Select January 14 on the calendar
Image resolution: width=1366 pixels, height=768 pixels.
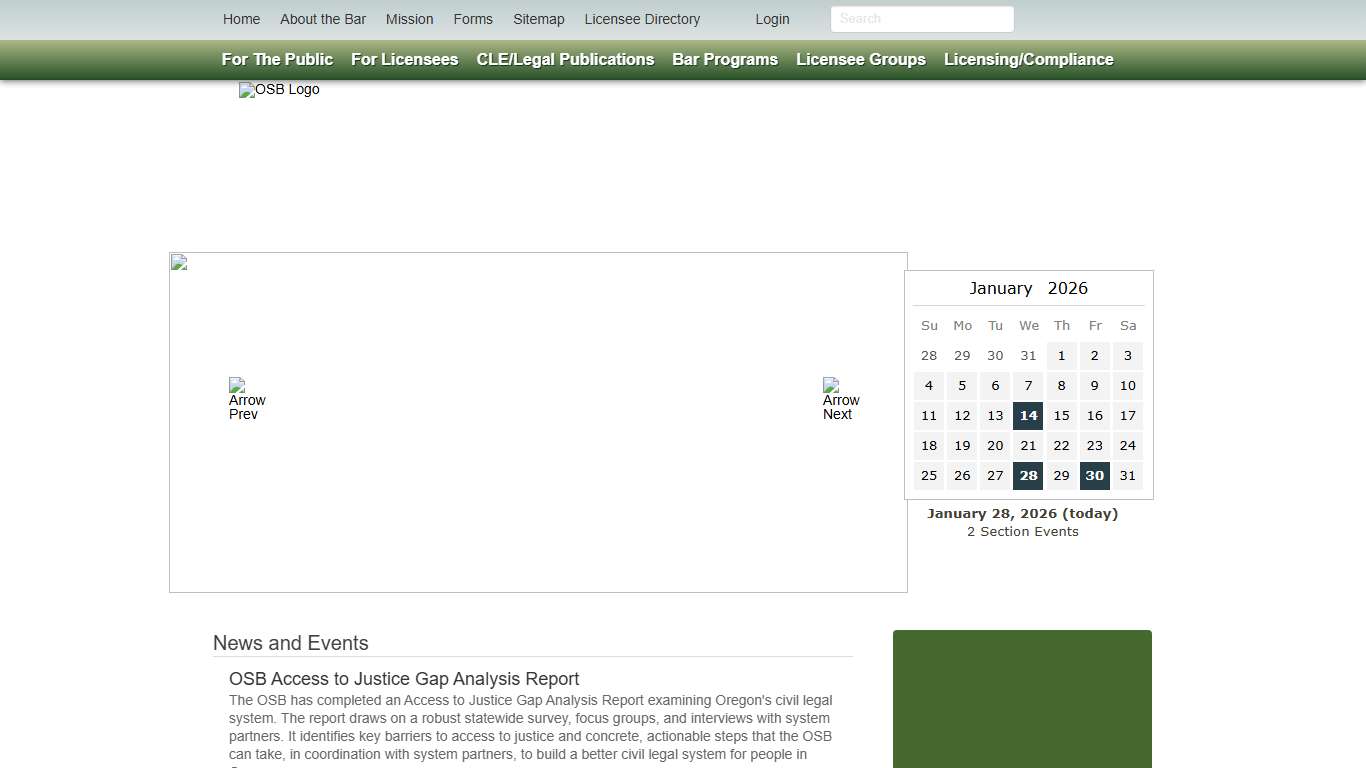[x=1028, y=415]
